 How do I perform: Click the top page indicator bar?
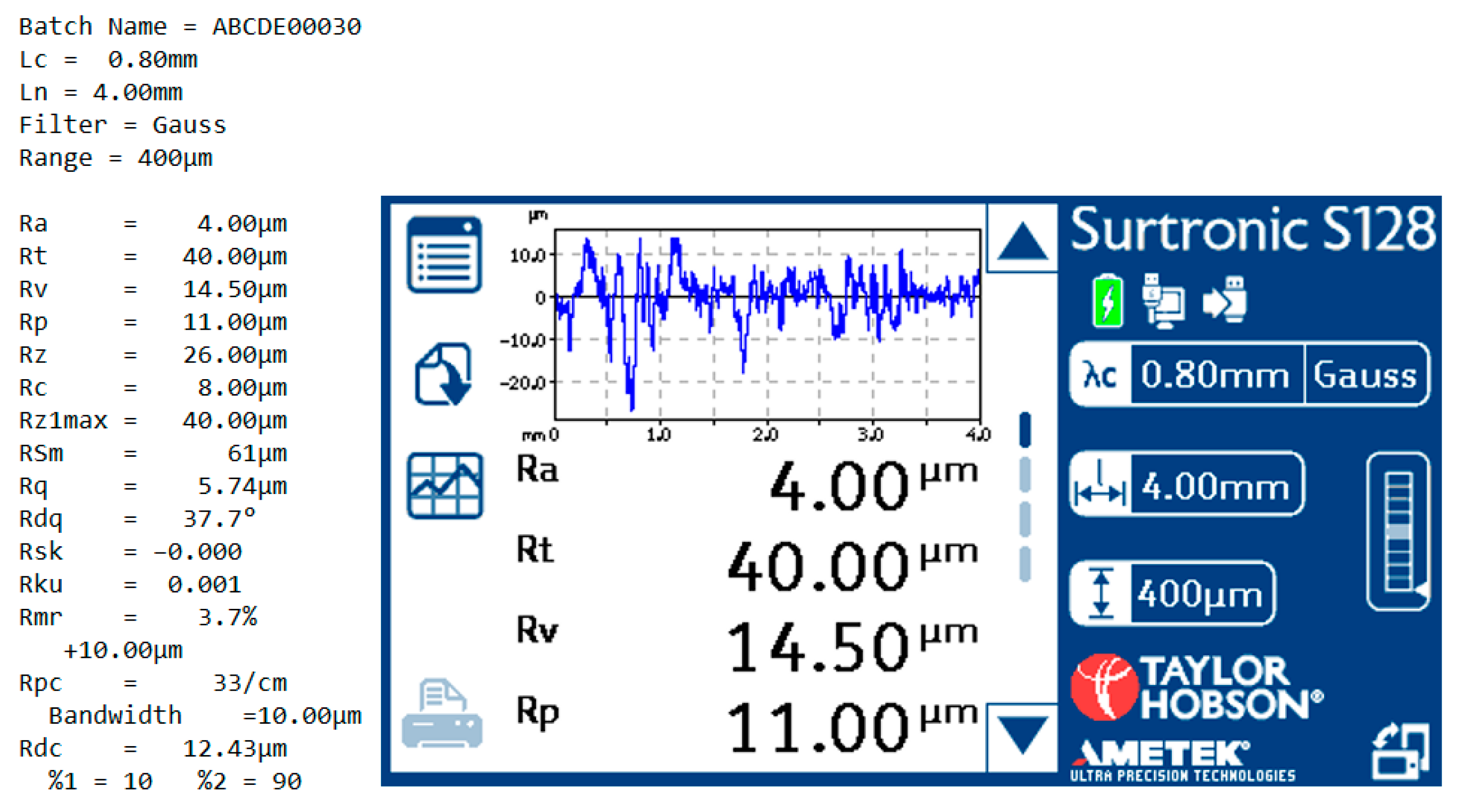[x=1025, y=430]
